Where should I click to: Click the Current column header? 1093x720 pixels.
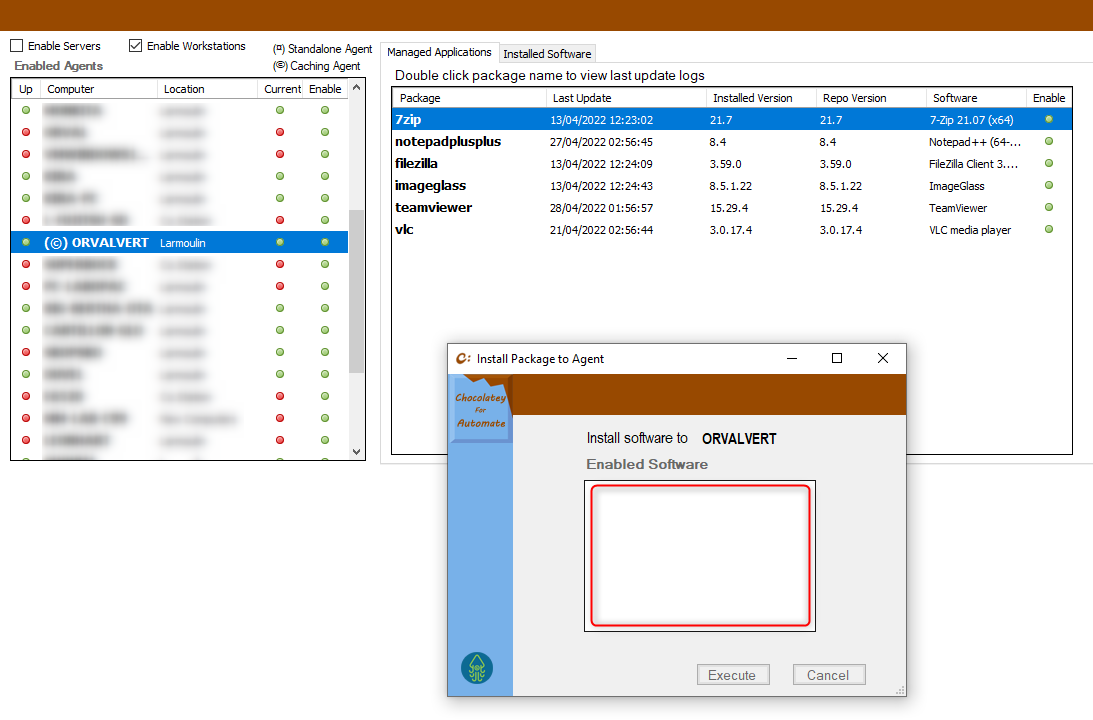pyautogui.click(x=282, y=89)
